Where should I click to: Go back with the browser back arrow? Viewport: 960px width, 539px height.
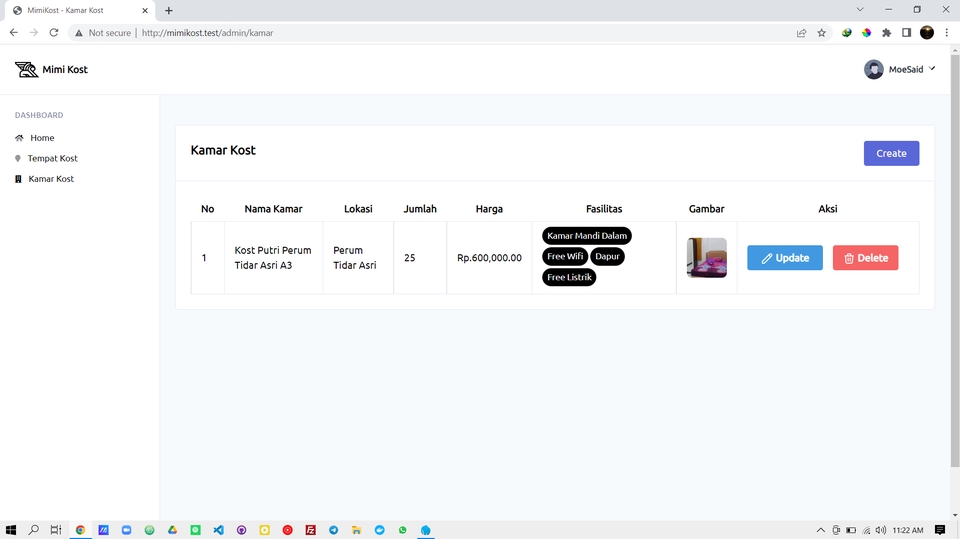point(13,32)
